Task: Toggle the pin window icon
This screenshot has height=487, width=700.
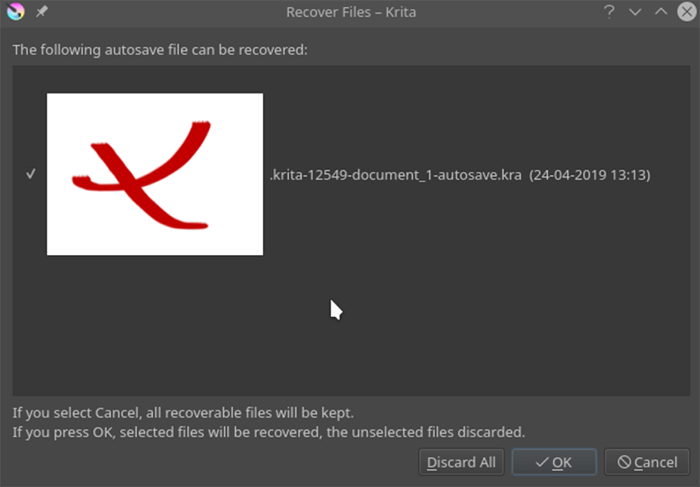Action: (x=42, y=12)
